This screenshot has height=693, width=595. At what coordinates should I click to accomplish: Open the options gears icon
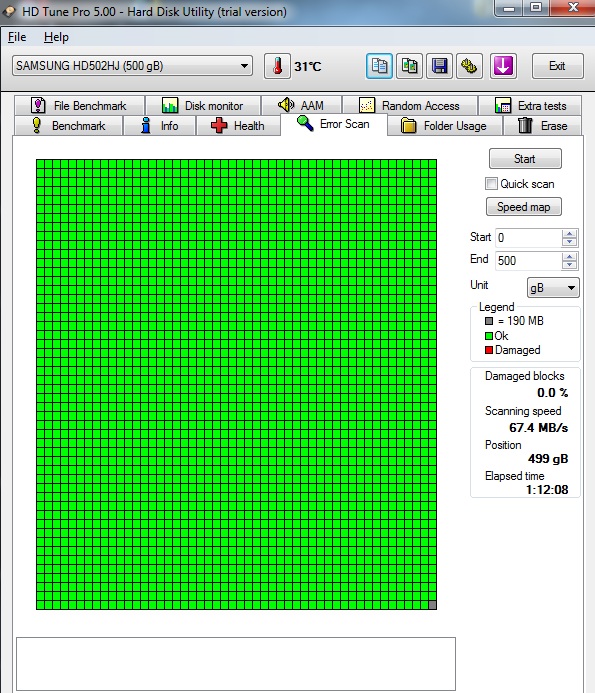(x=469, y=66)
